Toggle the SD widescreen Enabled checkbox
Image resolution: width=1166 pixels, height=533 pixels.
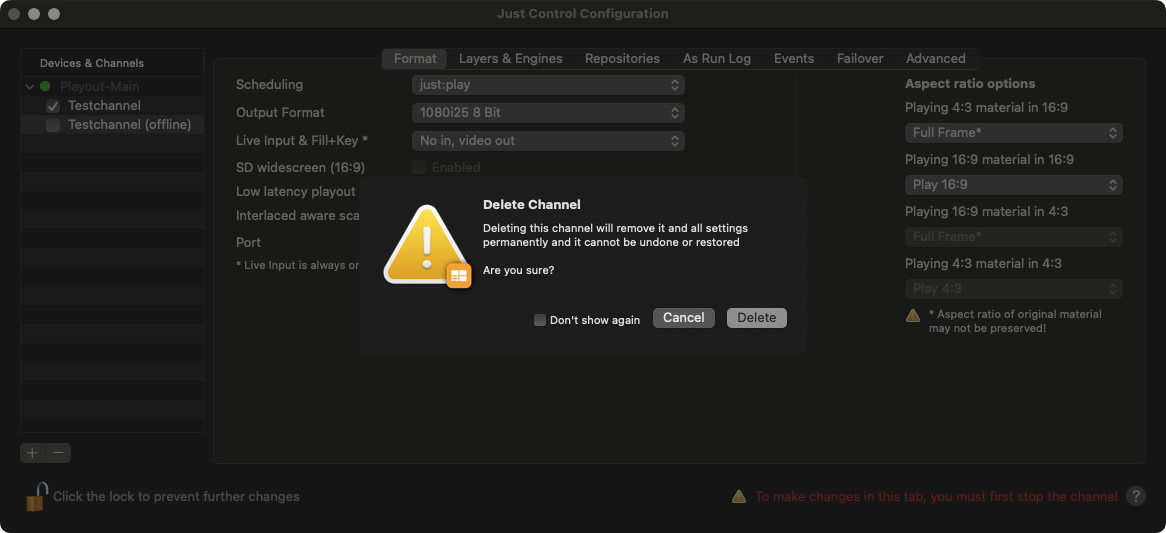[419, 167]
